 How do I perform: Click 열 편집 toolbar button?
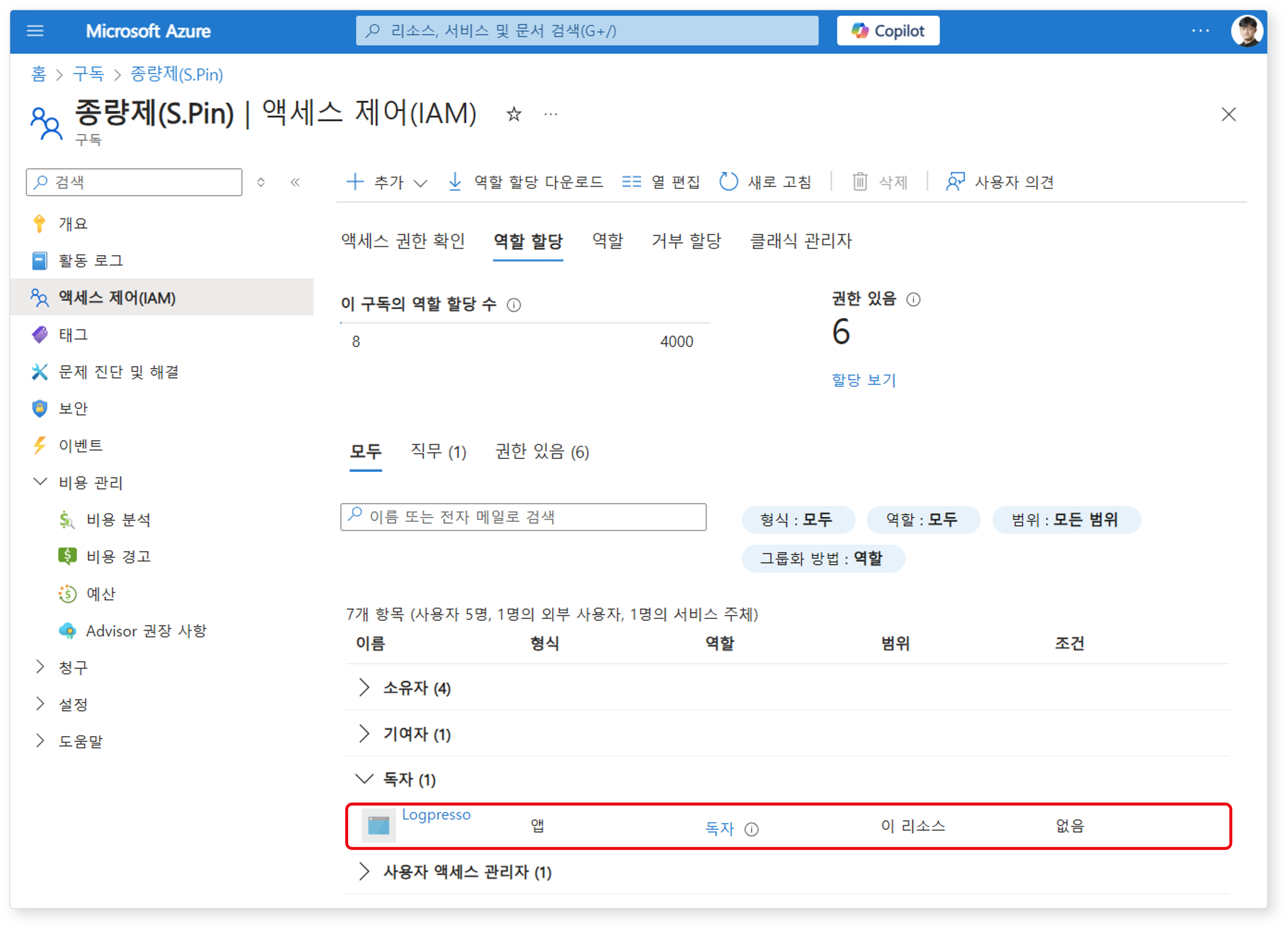[661, 182]
